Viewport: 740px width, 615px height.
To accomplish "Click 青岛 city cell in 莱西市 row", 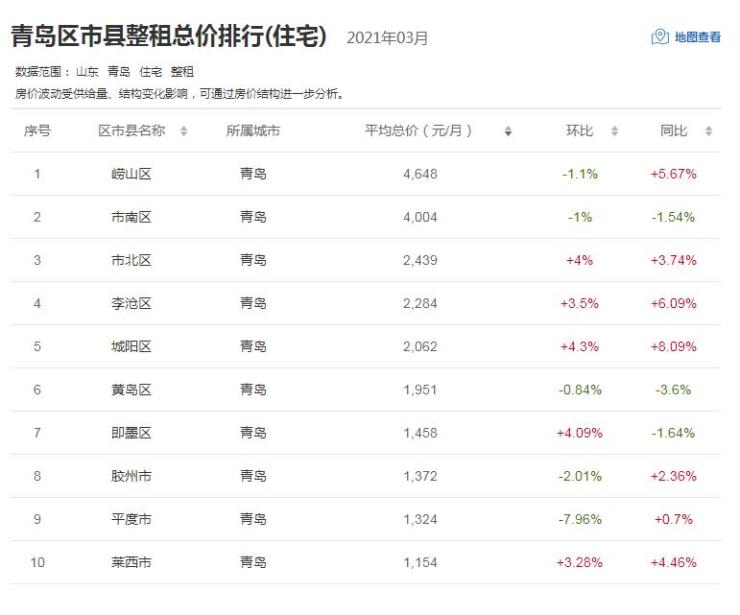I will [253, 563].
